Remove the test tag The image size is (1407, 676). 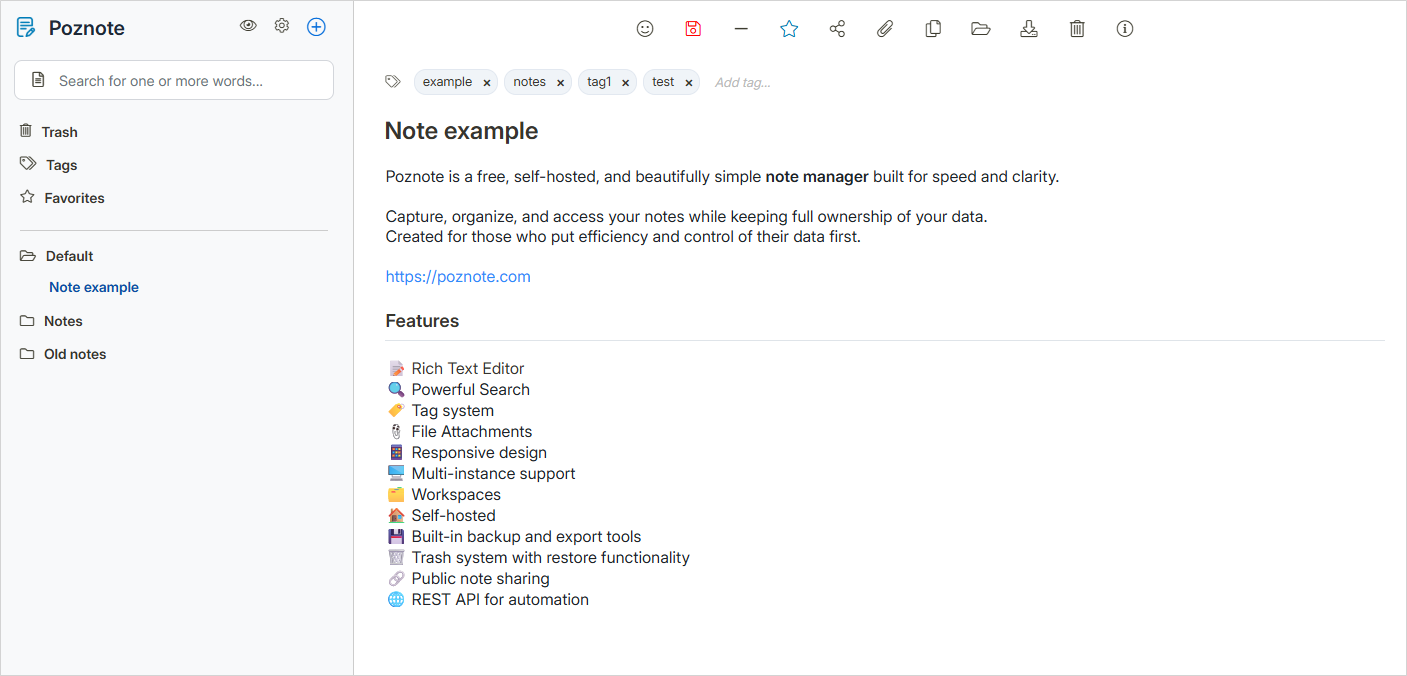tap(688, 82)
